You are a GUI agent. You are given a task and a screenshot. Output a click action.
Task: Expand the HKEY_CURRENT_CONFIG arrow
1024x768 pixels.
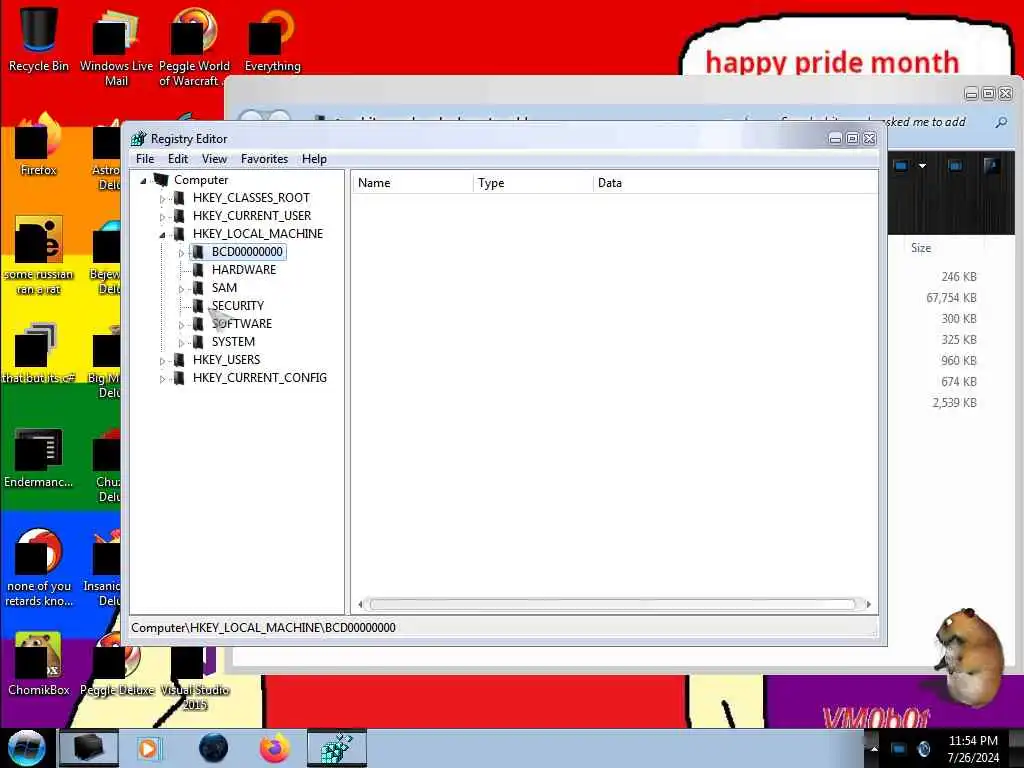pos(162,379)
